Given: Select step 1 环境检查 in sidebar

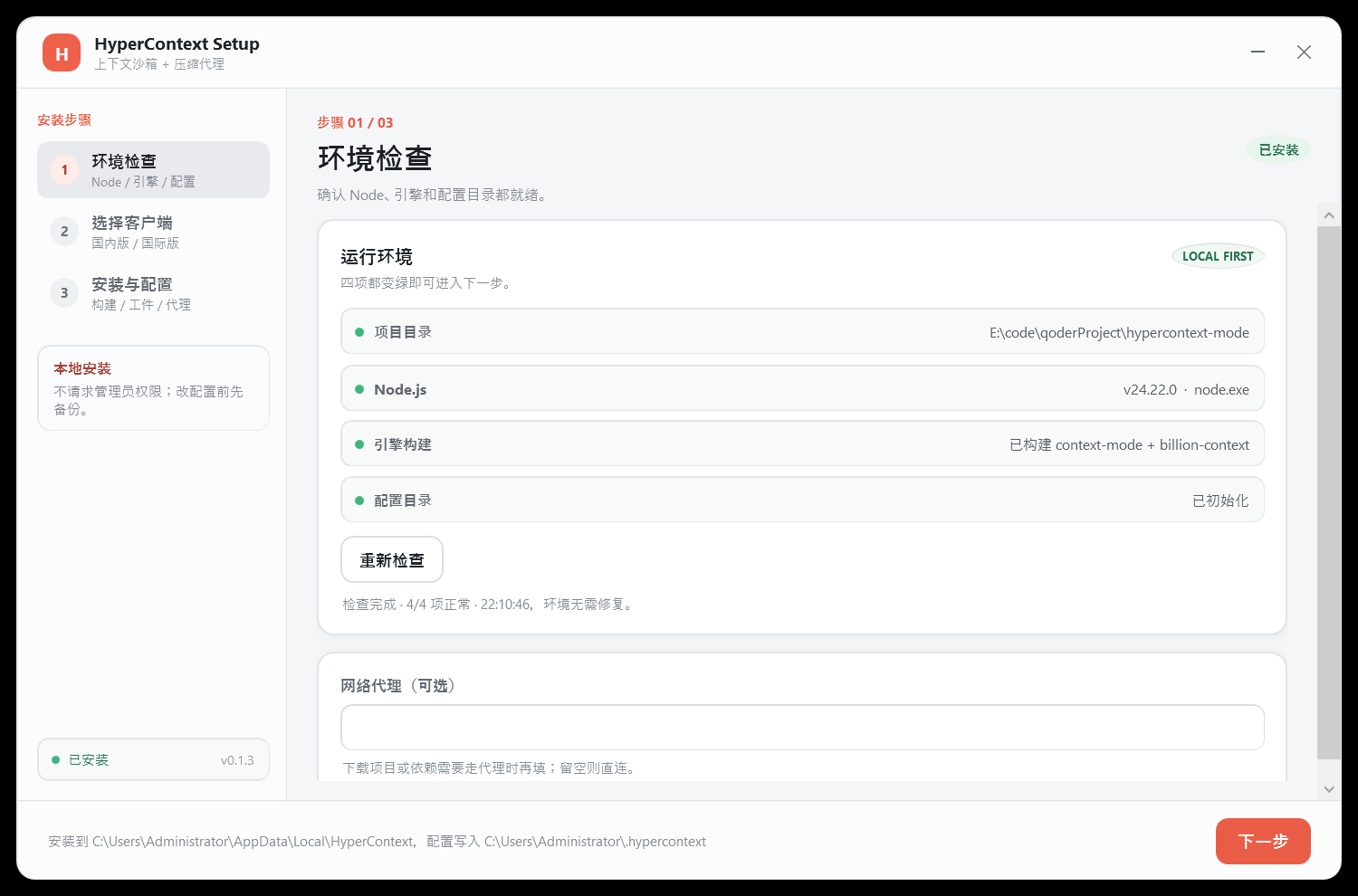Looking at the screenshot, I should 153,170.
